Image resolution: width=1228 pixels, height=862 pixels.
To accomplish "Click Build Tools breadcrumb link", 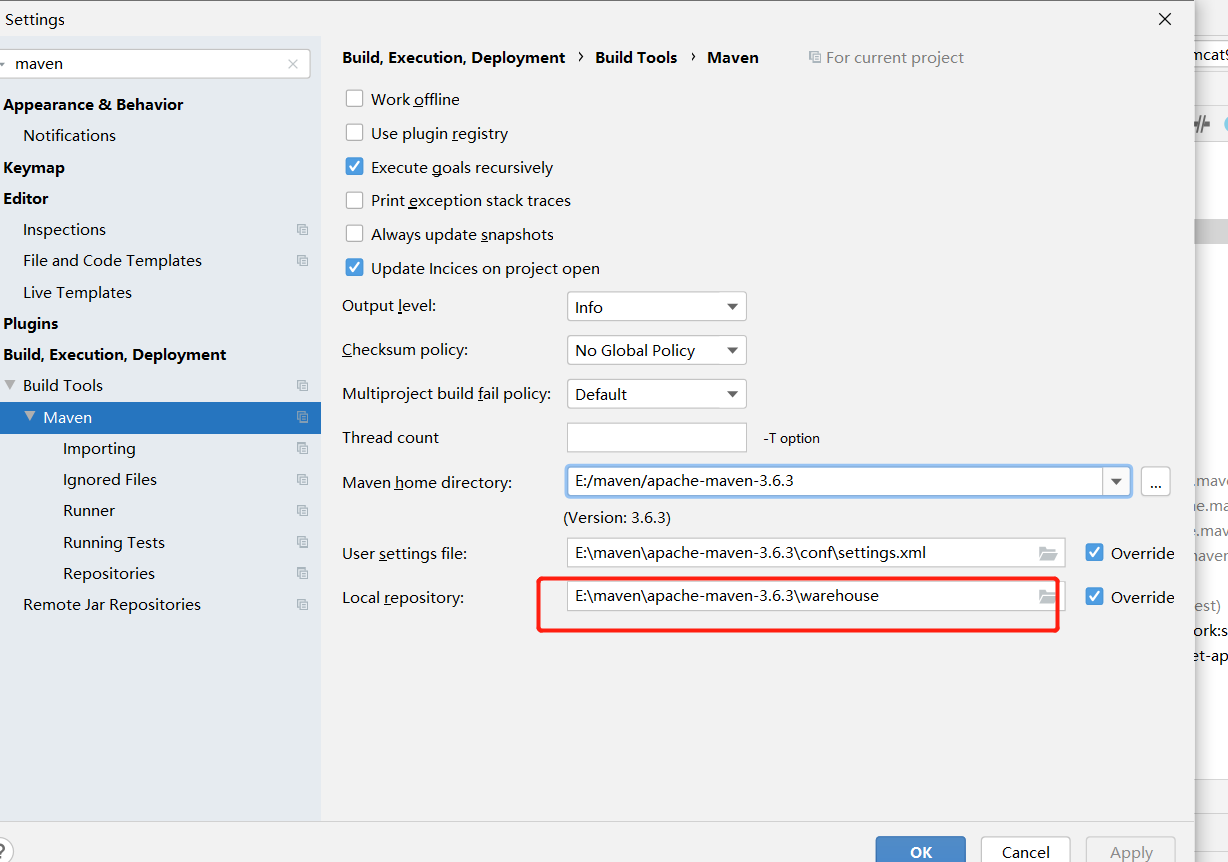I will [x=636, y=58].
